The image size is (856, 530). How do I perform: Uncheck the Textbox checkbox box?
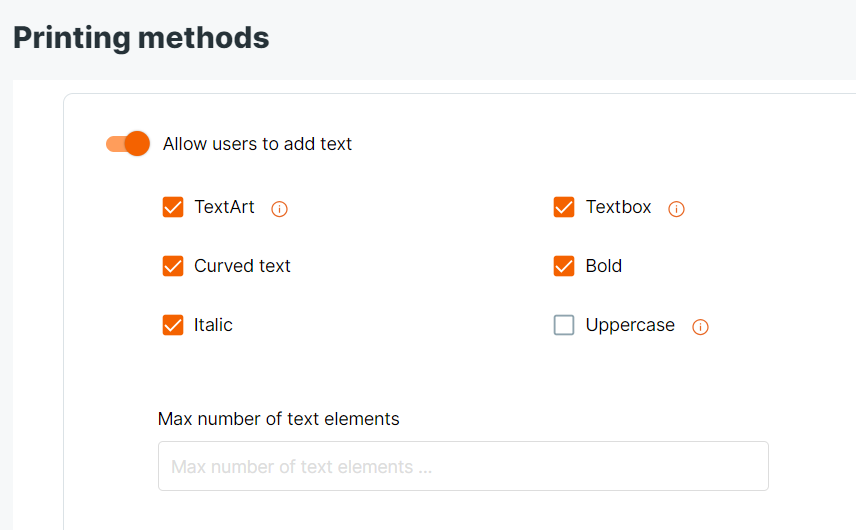564,207
